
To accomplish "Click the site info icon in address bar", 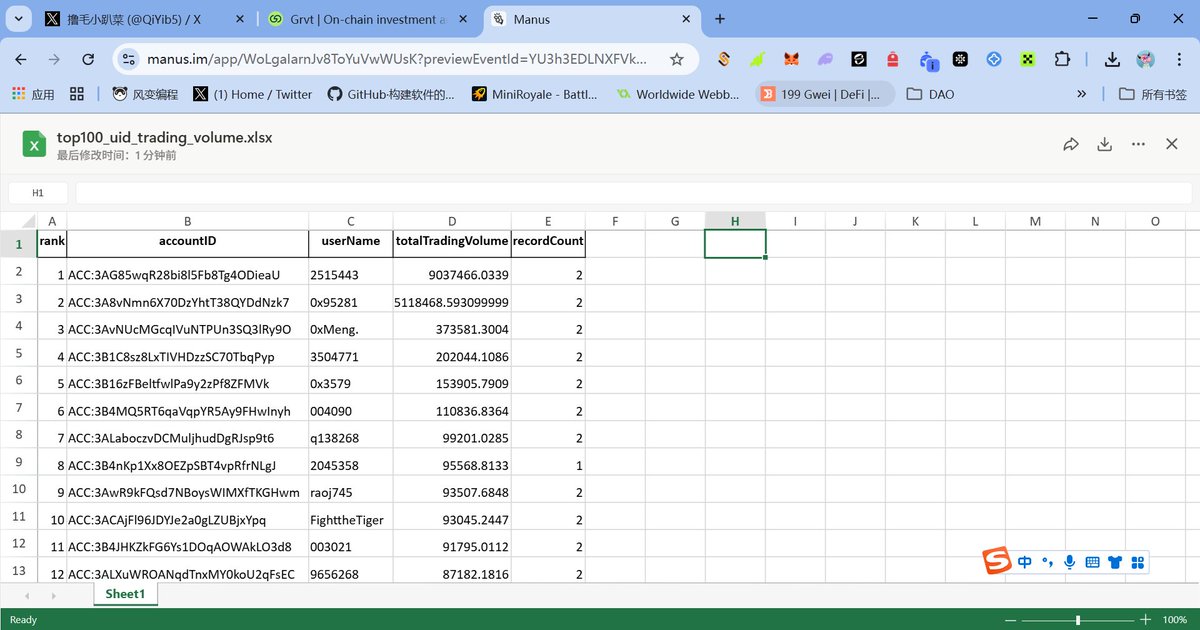I will pyautogui.click(x=127, y=60).
